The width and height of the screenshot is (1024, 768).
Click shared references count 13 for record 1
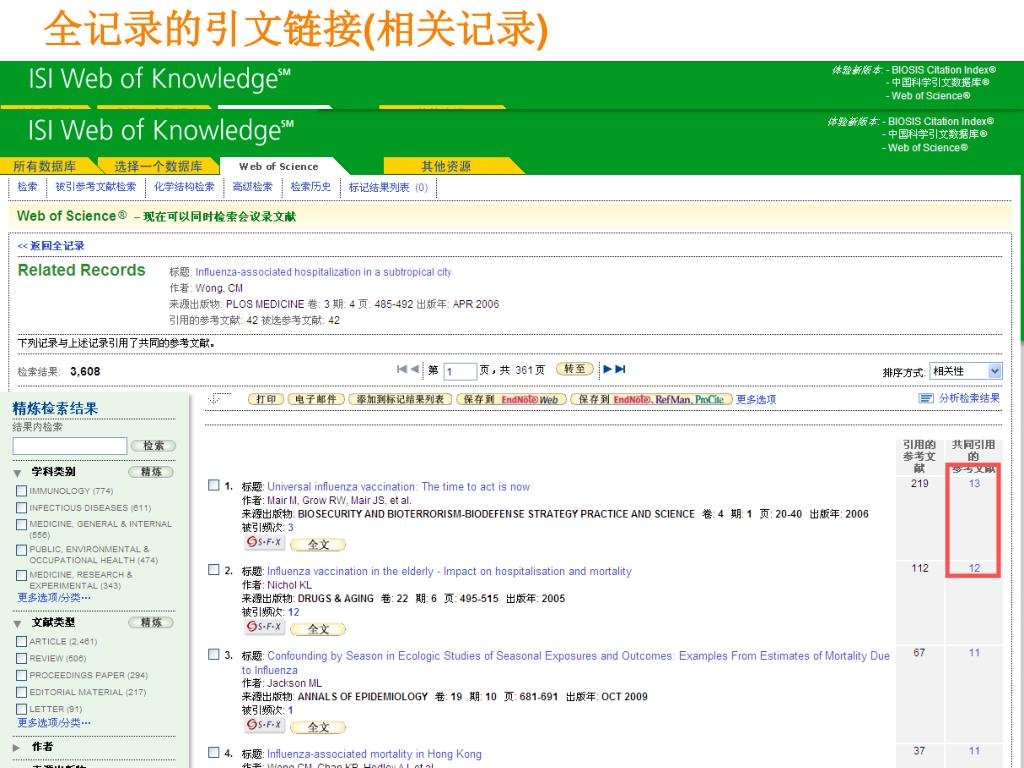974,483
